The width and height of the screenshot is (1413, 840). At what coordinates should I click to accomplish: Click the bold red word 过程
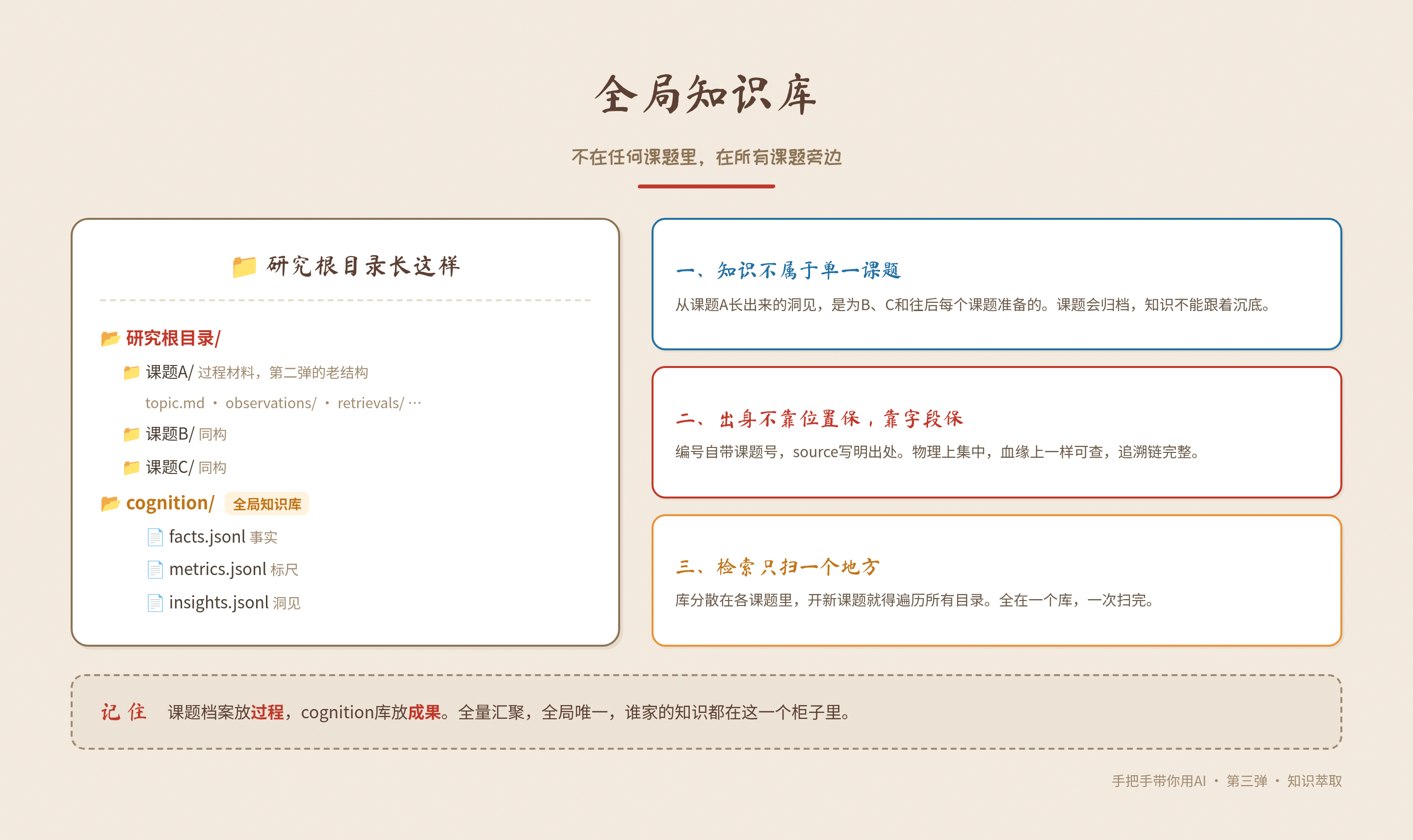click(267, 712)
